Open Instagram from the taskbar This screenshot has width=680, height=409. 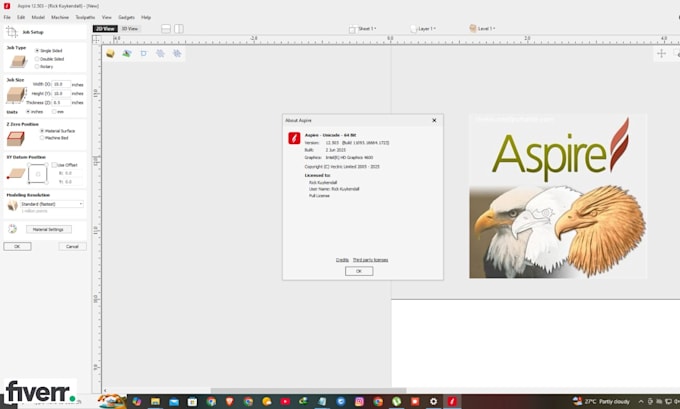(x=359, y=402)
